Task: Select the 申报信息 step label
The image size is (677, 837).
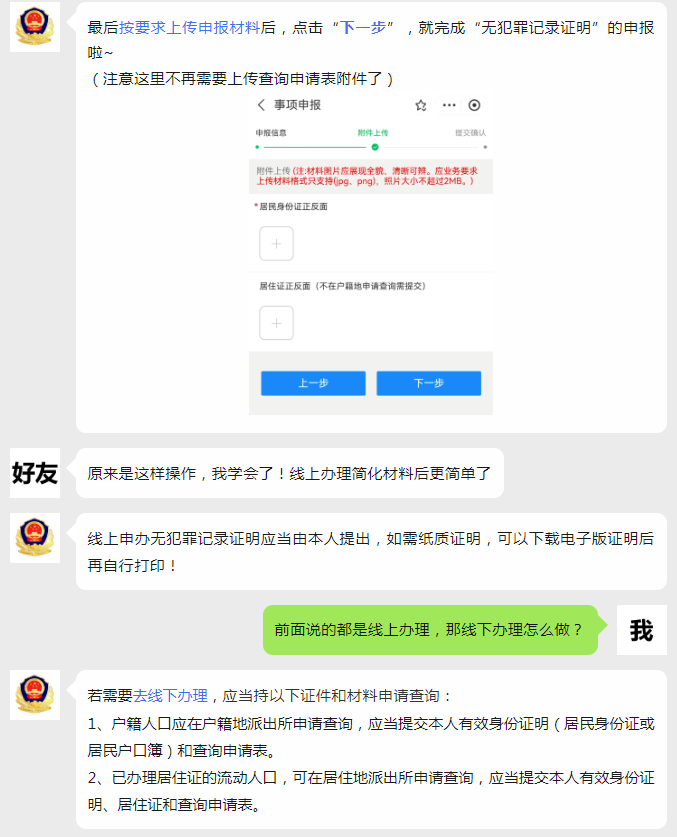Action: 271,133
